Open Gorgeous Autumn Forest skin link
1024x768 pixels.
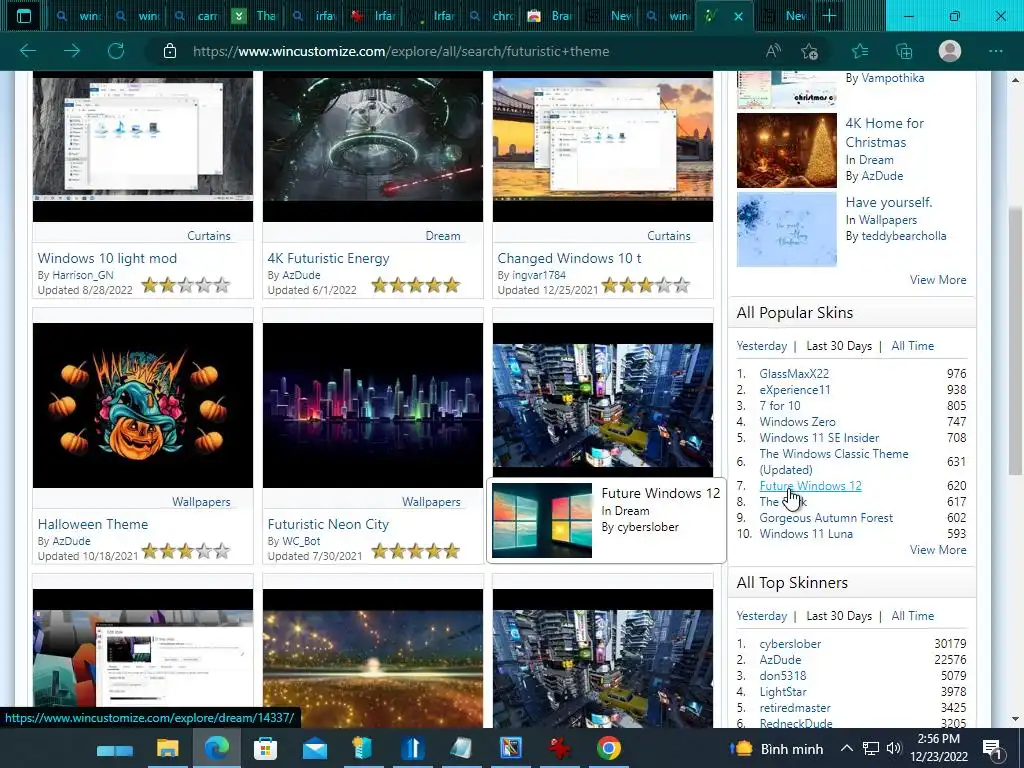tap(826, 517)
